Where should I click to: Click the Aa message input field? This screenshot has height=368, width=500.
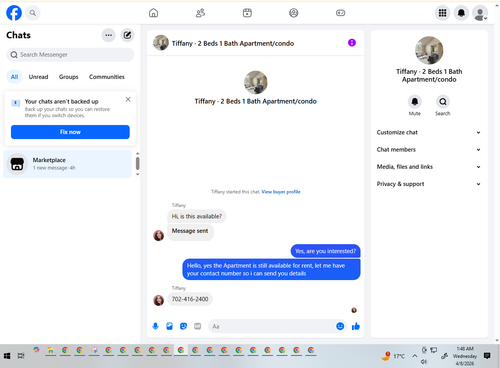coord(272,326)
